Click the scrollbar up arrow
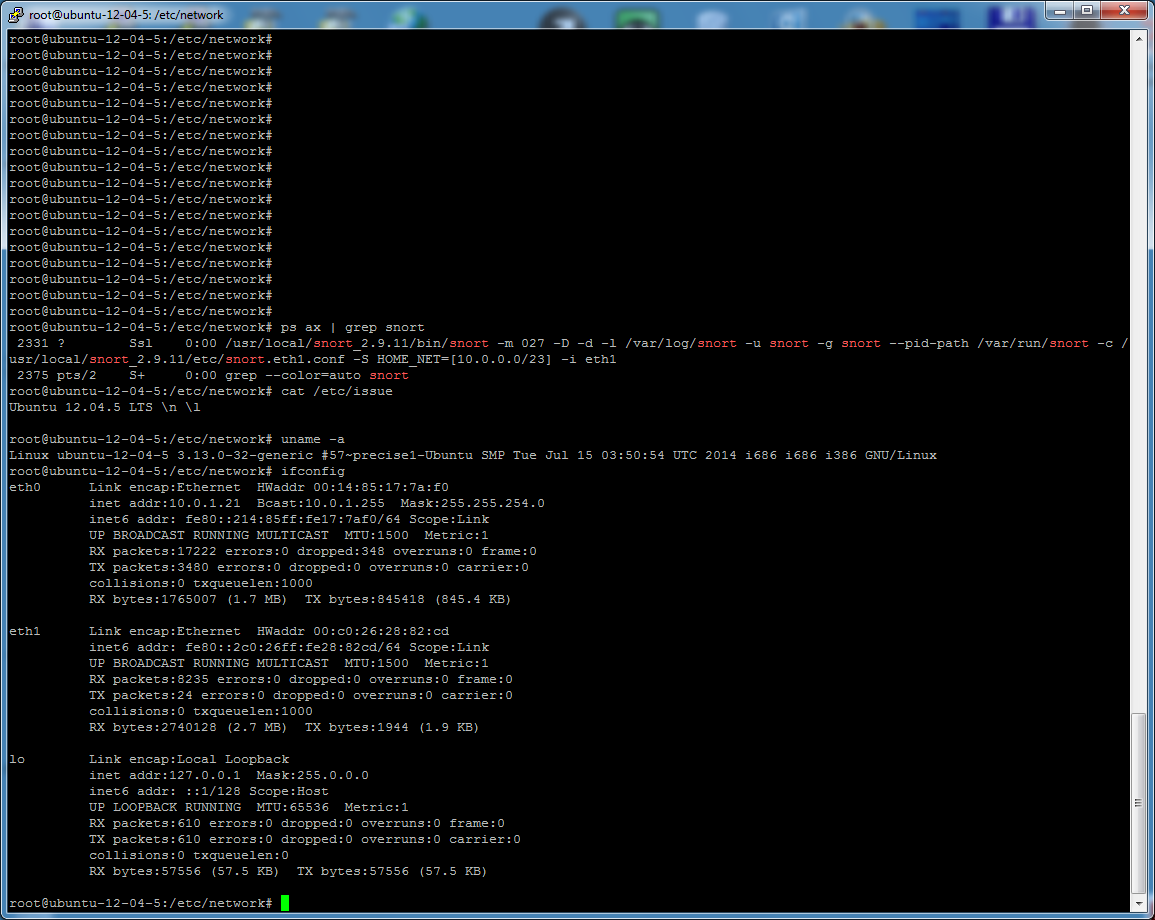Image resolution: width=1155 pixels, height=920 pixels. pos(1138,38)
